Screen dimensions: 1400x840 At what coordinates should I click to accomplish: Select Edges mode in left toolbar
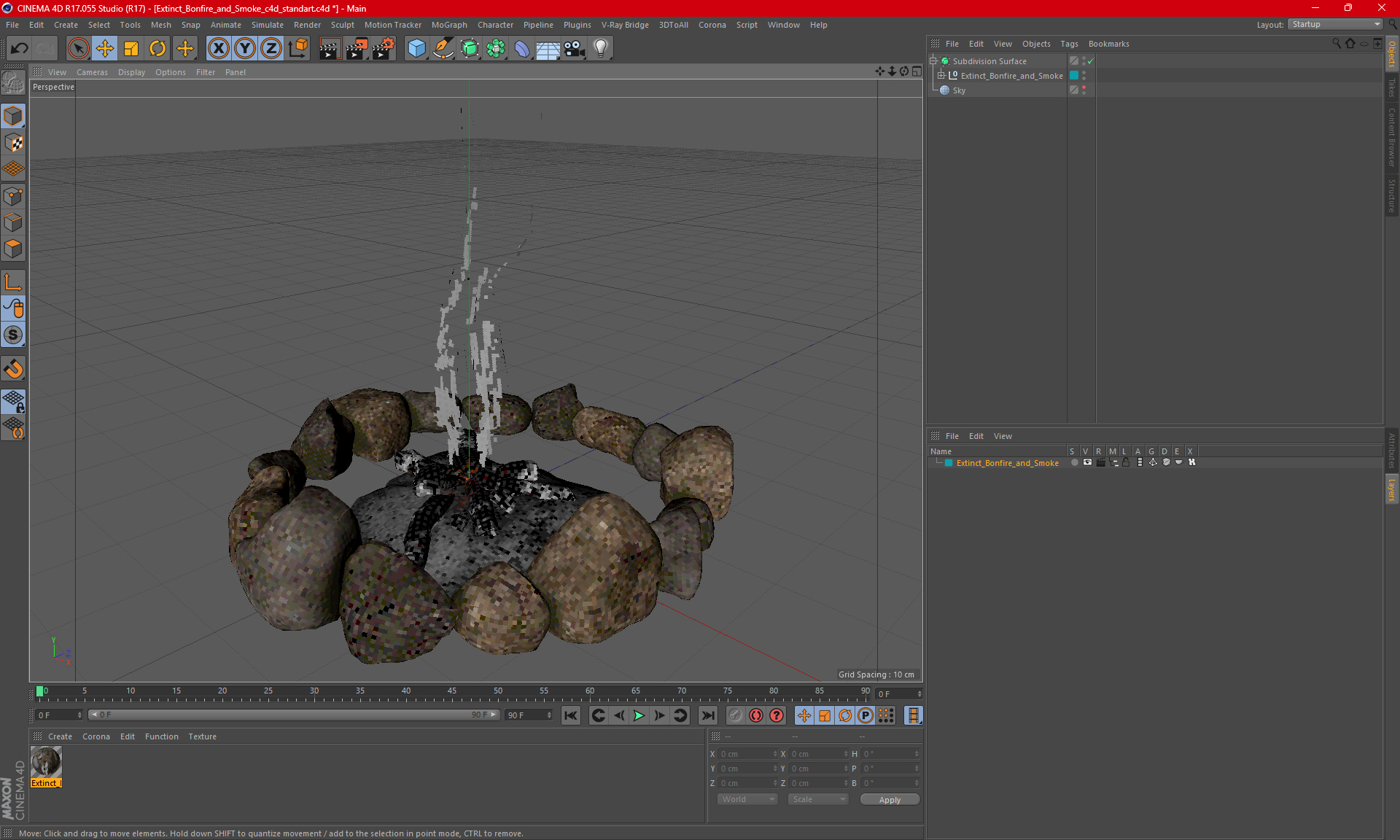[13, 222]
